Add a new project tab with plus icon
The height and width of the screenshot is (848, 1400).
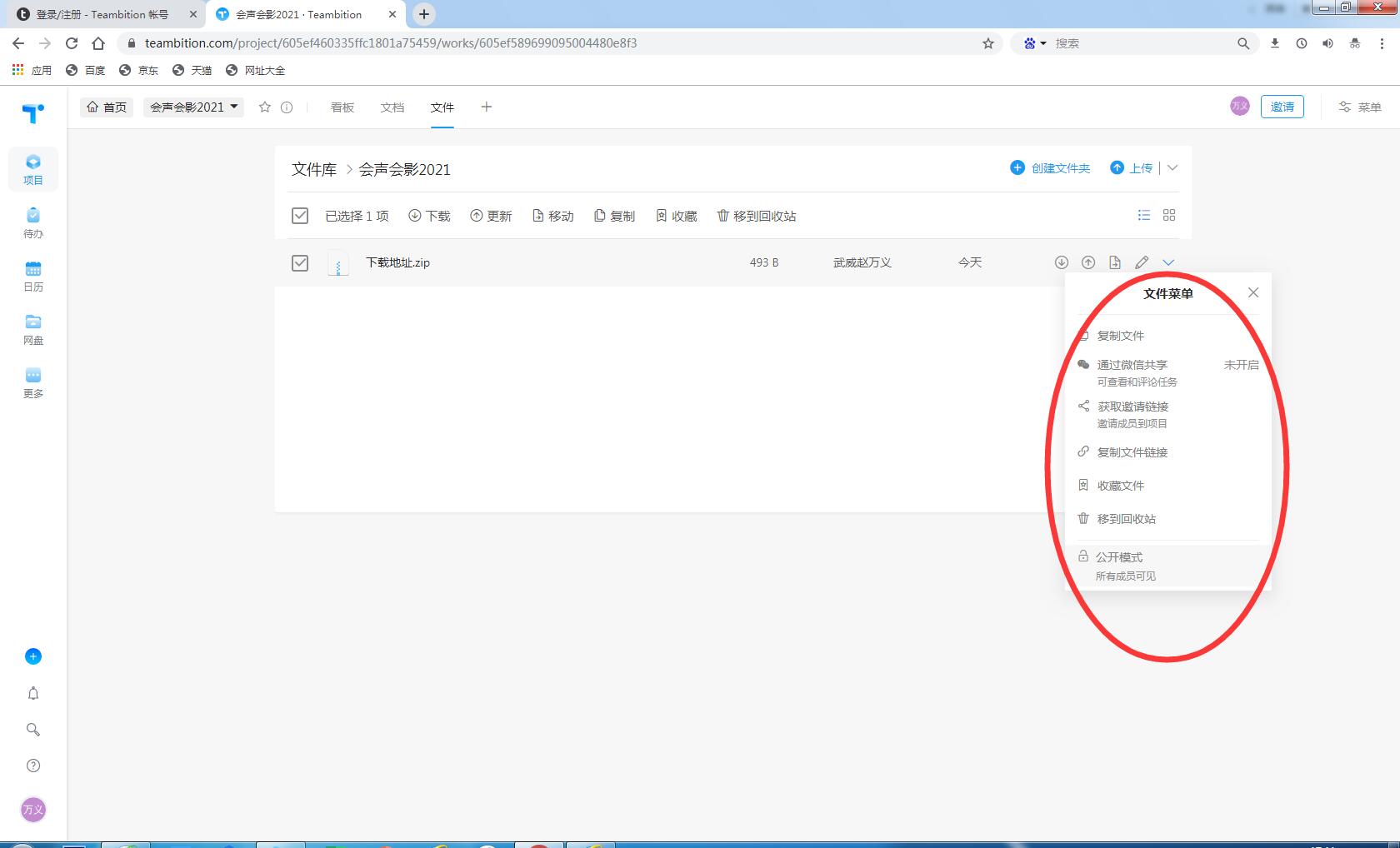coord(487,107)
